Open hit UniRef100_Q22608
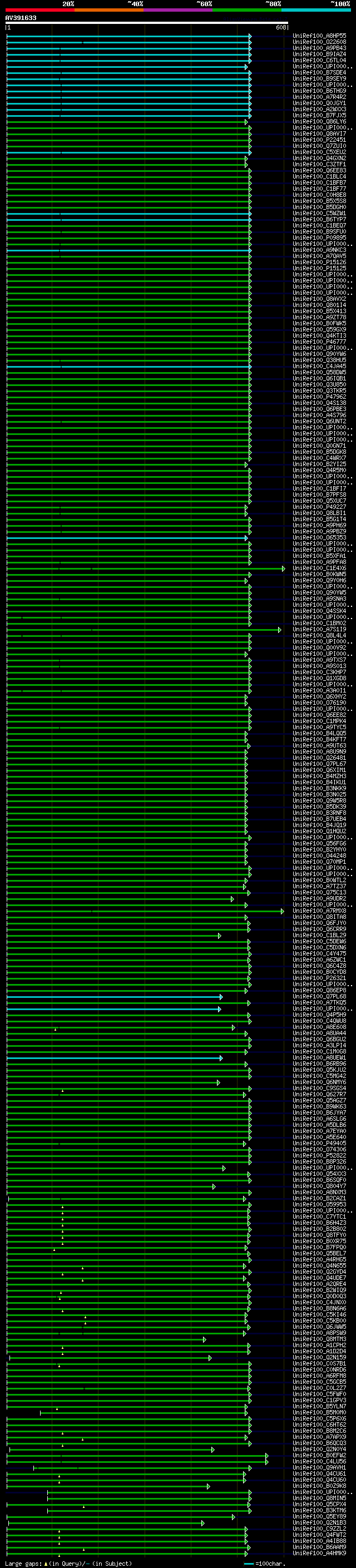Screen dimensions: 356x1568 tap(319, 43)
